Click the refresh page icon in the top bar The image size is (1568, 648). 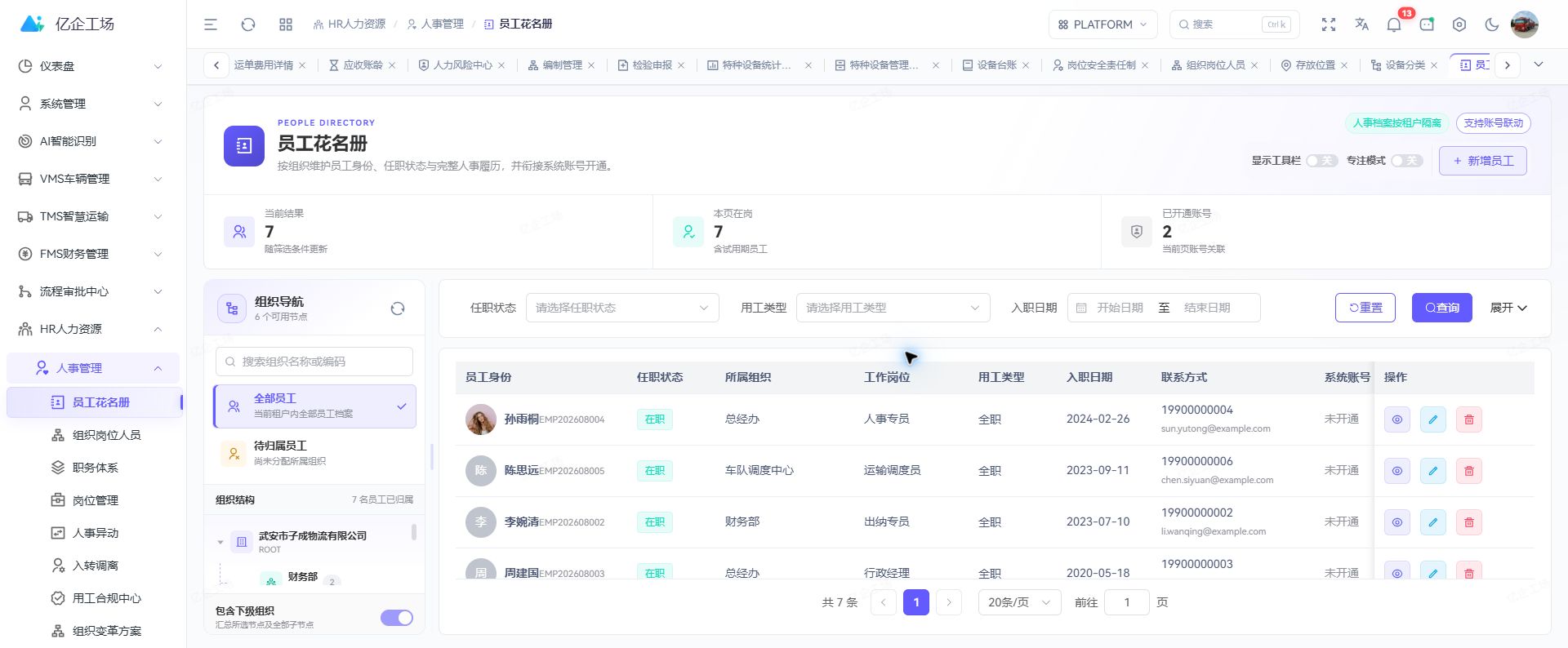[248, 24]
